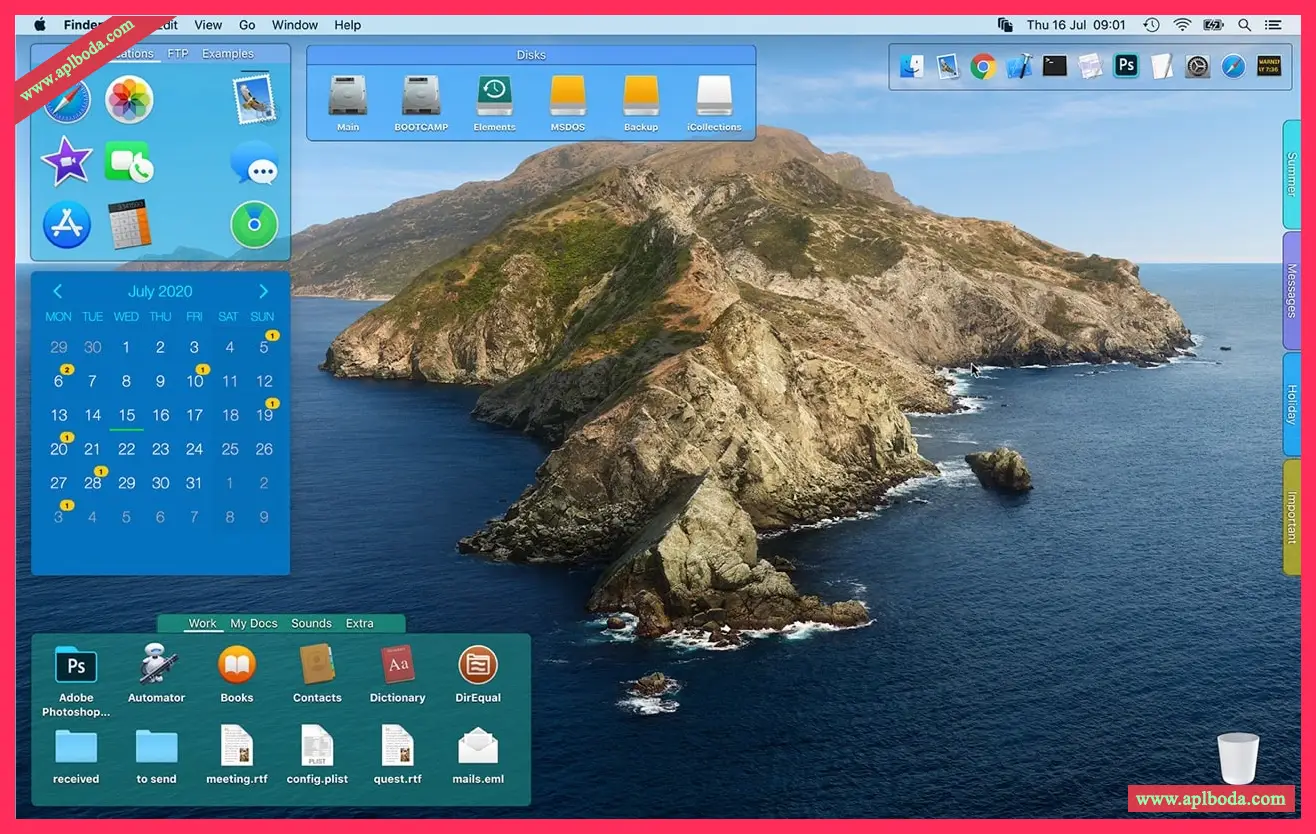
Task: Select July 28 in the calendar
Action: (93, 483)
